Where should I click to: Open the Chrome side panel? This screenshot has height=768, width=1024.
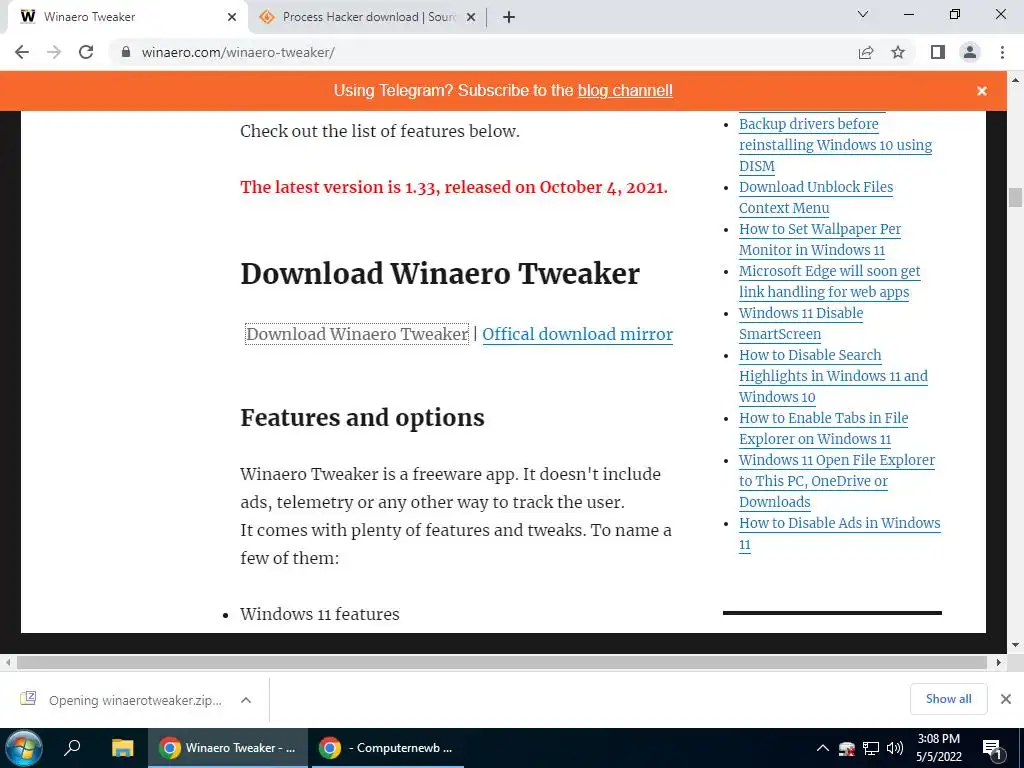(x=938, y=52)
